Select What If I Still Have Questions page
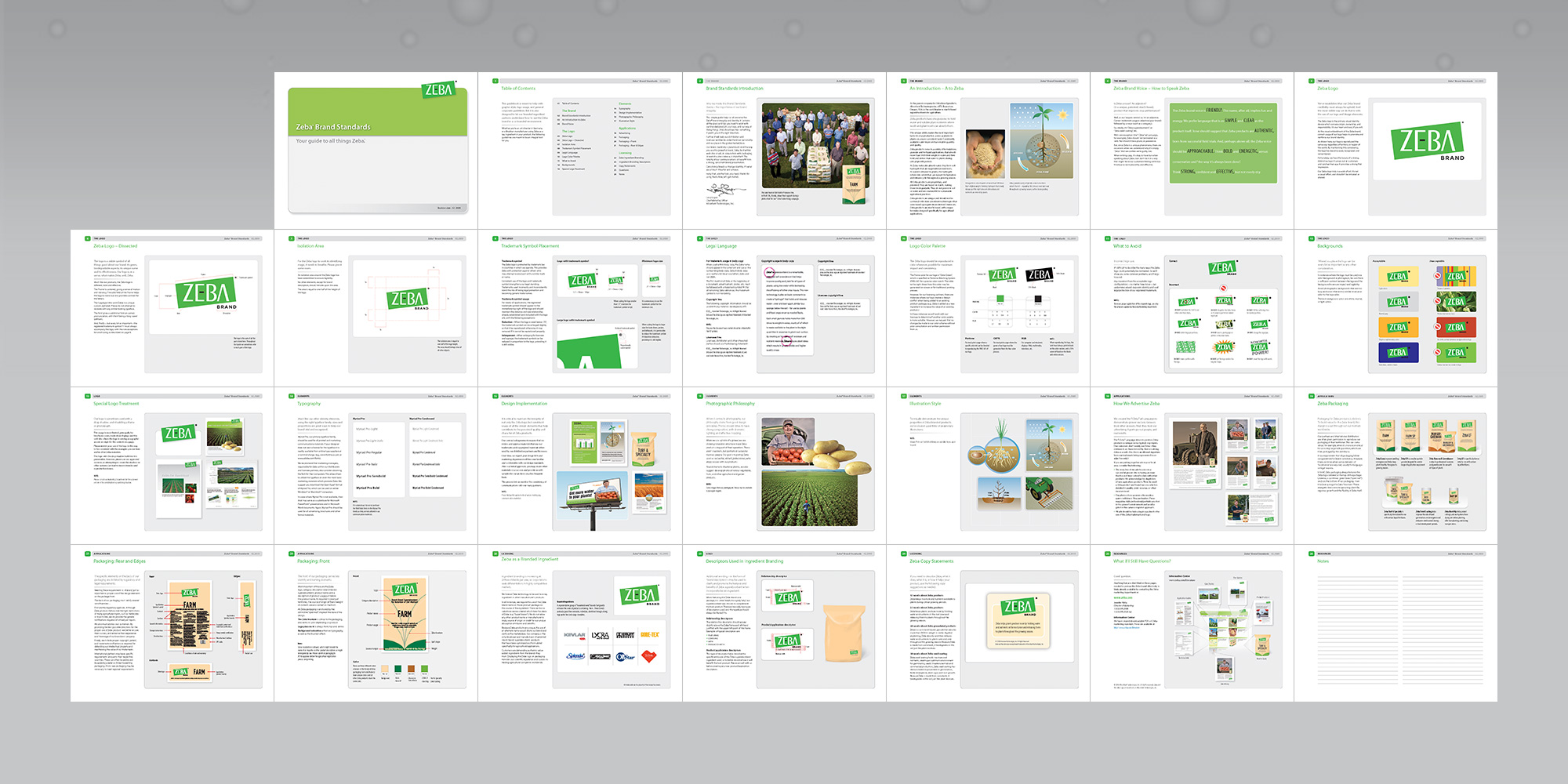 click(x=1192, y=623)
